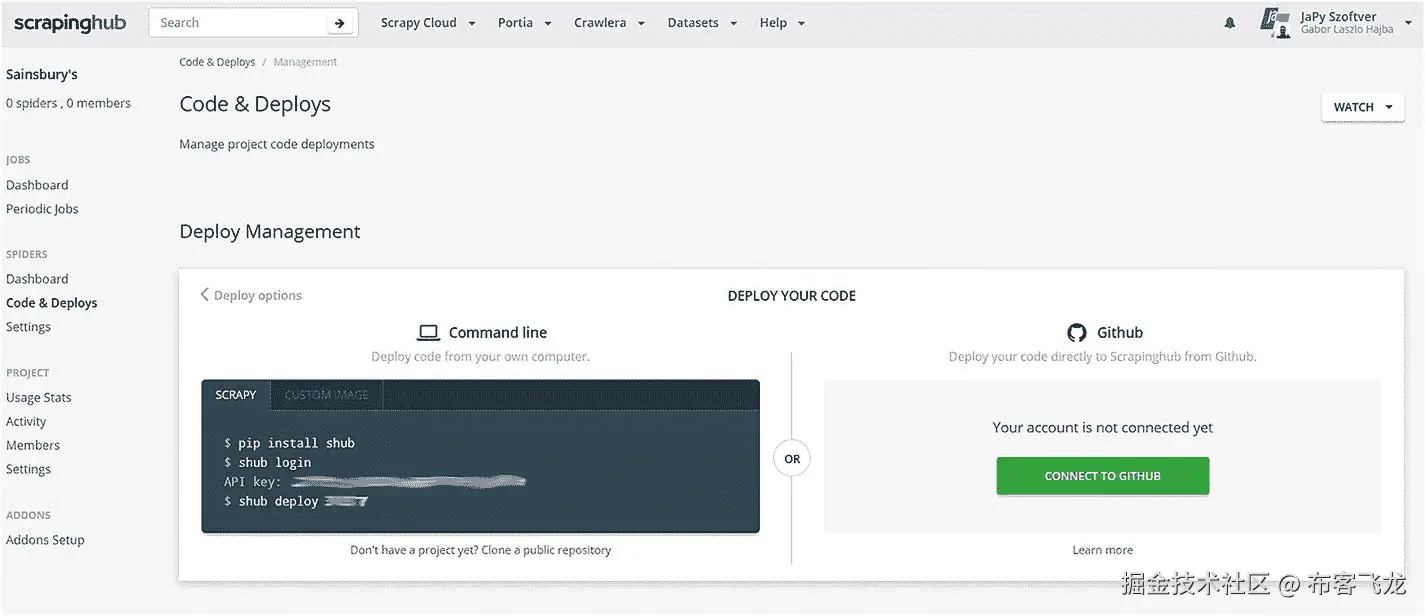Open notifications bell icon
1425x616 pixels.
[x=1230, y=23]
